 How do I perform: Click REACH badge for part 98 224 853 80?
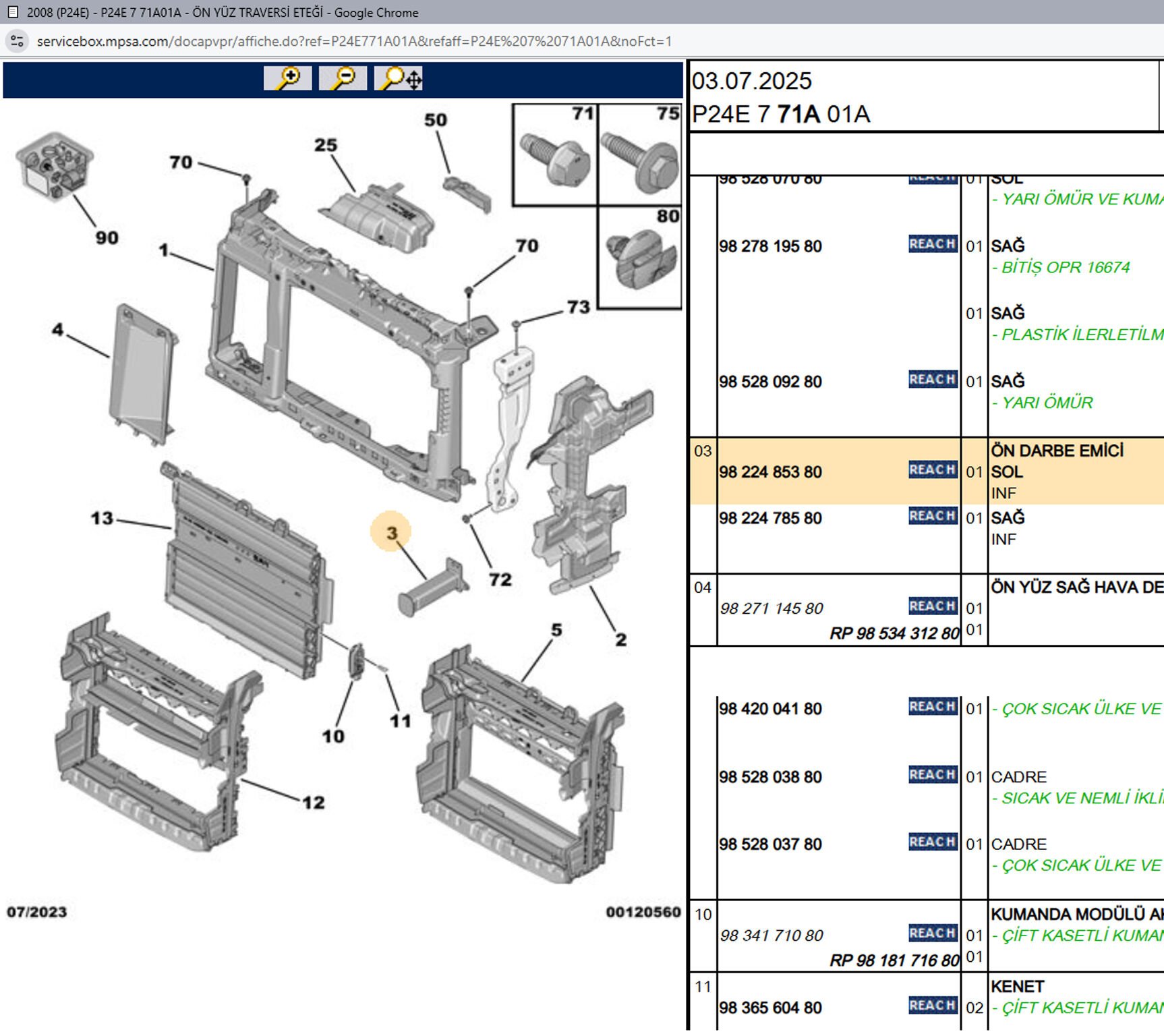[933, 469]
